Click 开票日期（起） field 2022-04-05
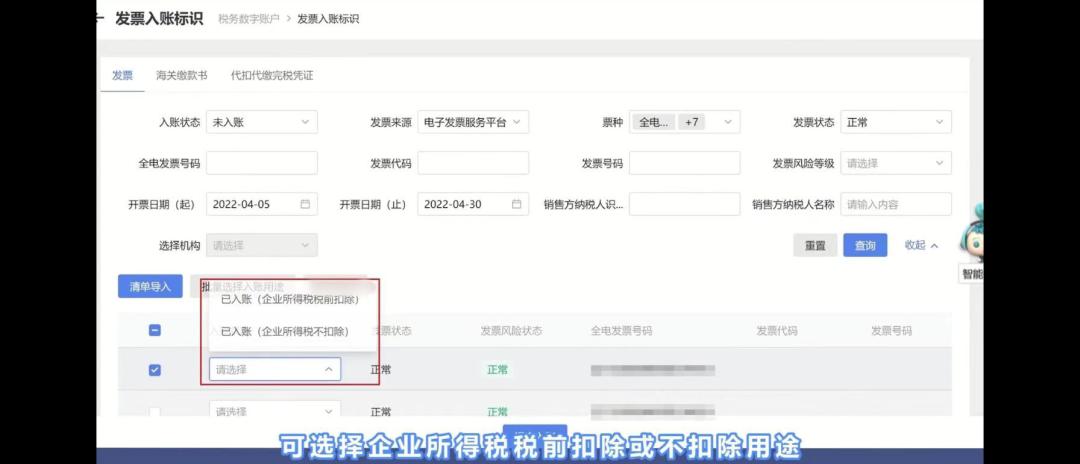Image resolution: width=1080 pixels, height=464 pixels. (262, 204)
